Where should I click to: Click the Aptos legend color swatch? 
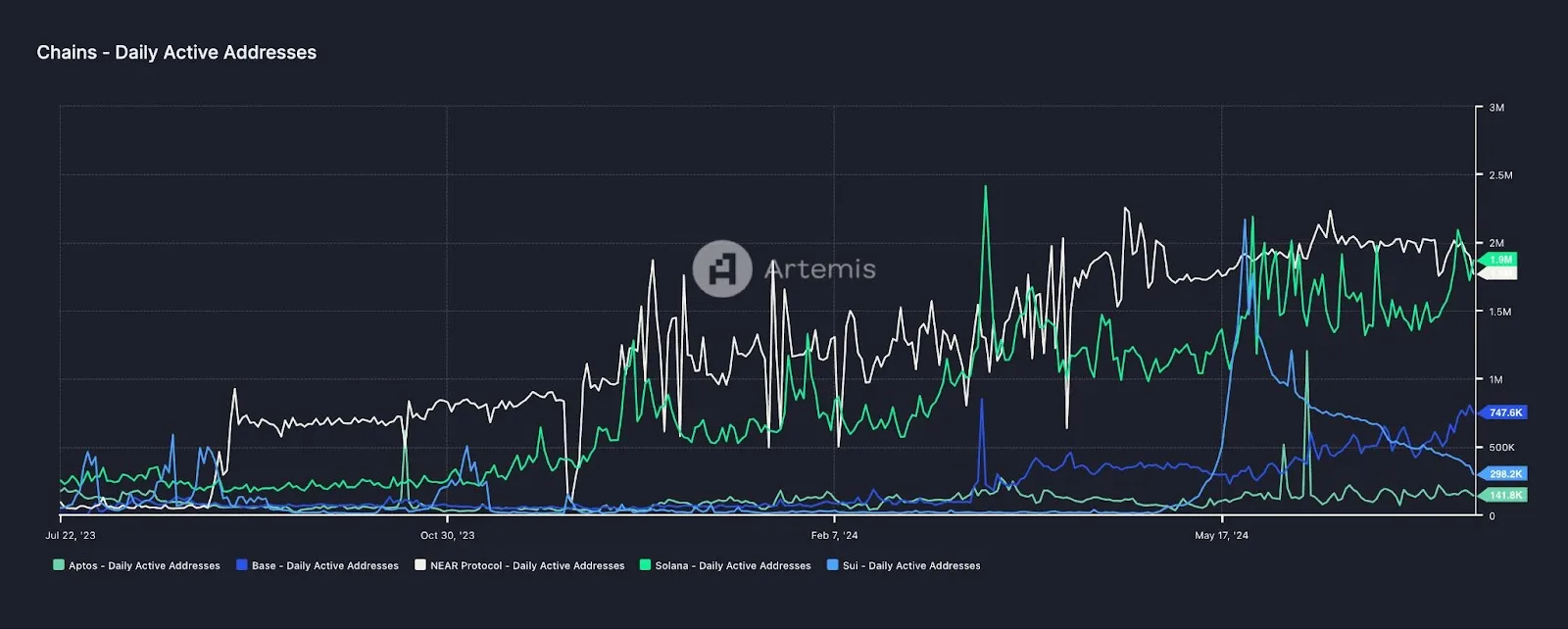pyautogui.click(x=59, y=565)
